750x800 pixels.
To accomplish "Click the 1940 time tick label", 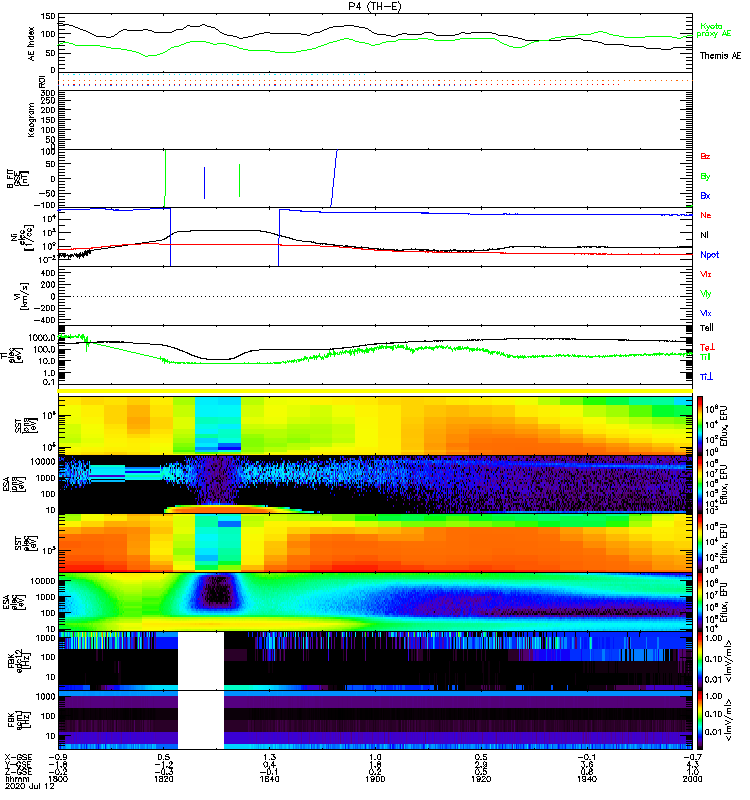I will tap(587, 779).
